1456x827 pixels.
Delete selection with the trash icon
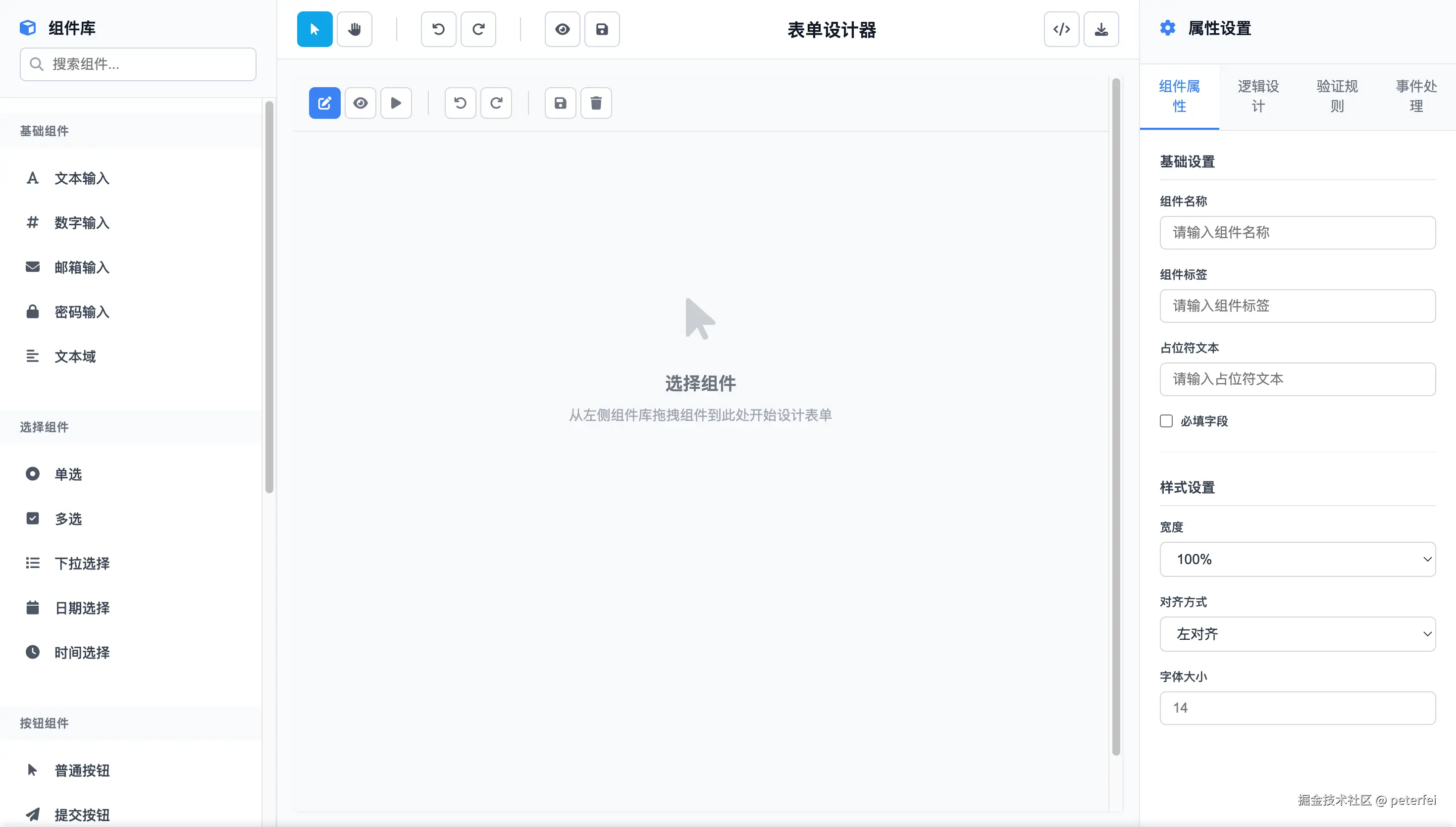click(x=596, y=103)
